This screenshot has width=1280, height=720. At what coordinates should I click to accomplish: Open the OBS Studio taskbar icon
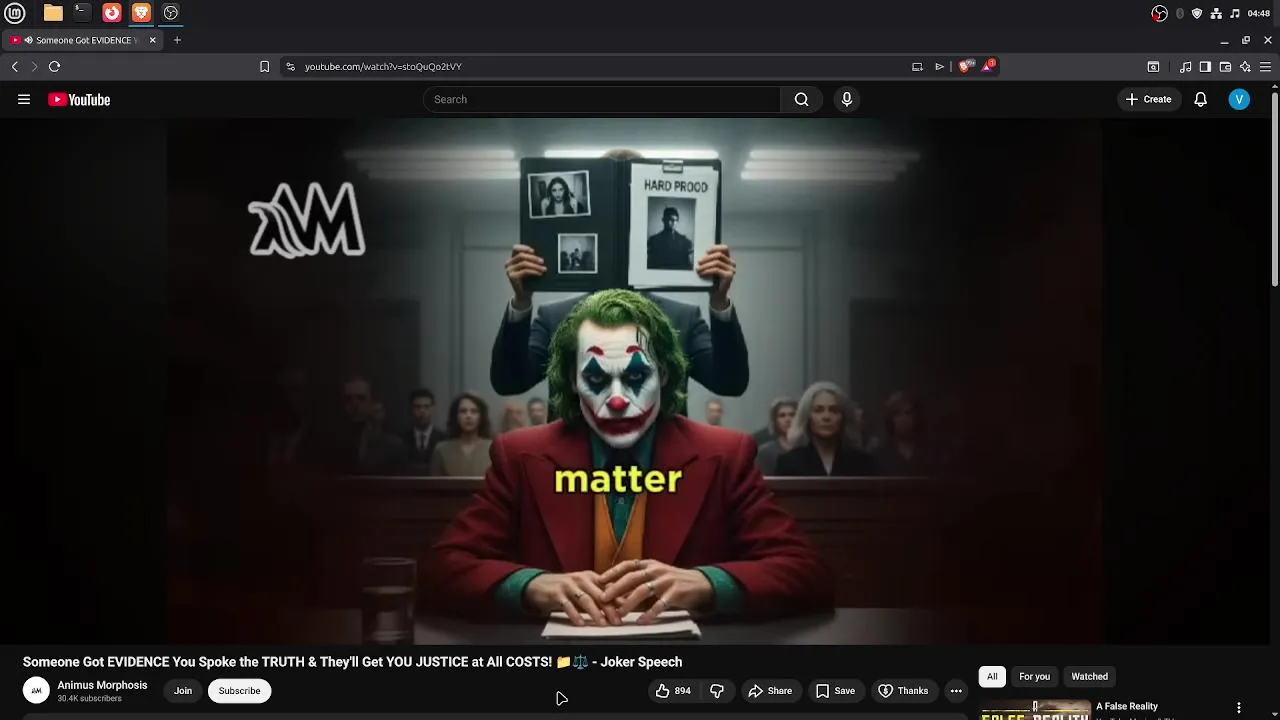(171, 13)
